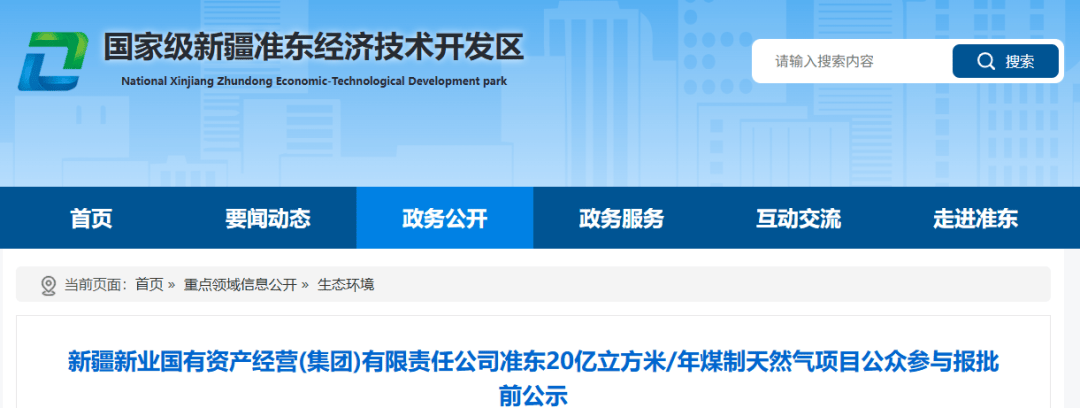The image size is (1080, 408).
Task: Open the 走进准东 navigation tab
Action: click(976, 218)
